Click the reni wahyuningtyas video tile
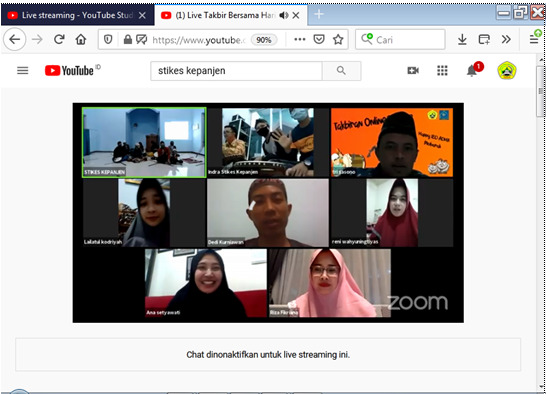This screenshot has width=546, height=394. (392, 213)
